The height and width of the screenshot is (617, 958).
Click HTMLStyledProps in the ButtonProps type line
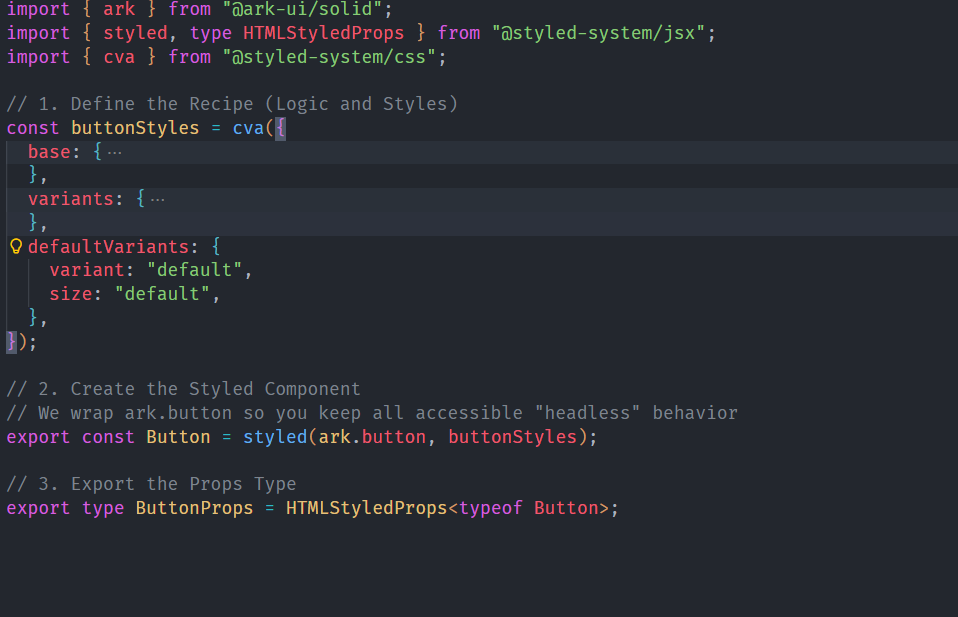(x=367, y=508)
